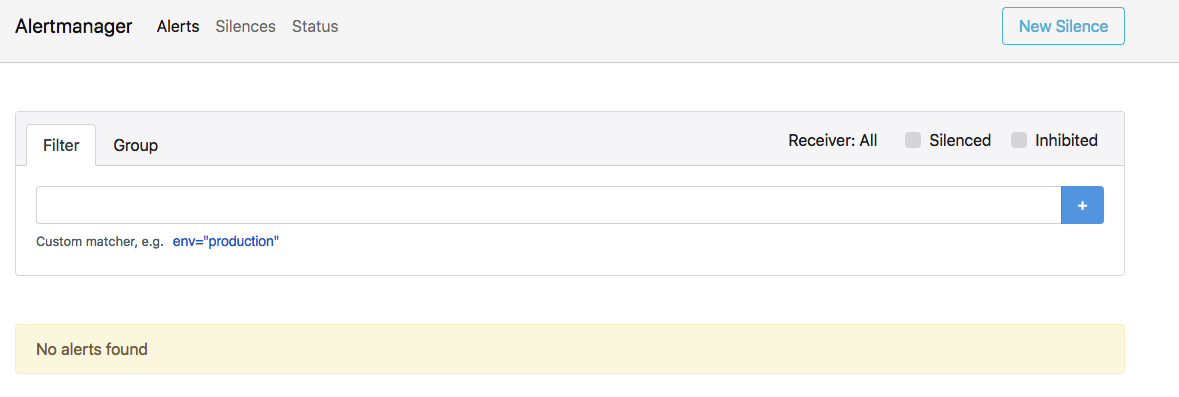Select the 'All' receiver value
1179x397 pixels.
868,141
